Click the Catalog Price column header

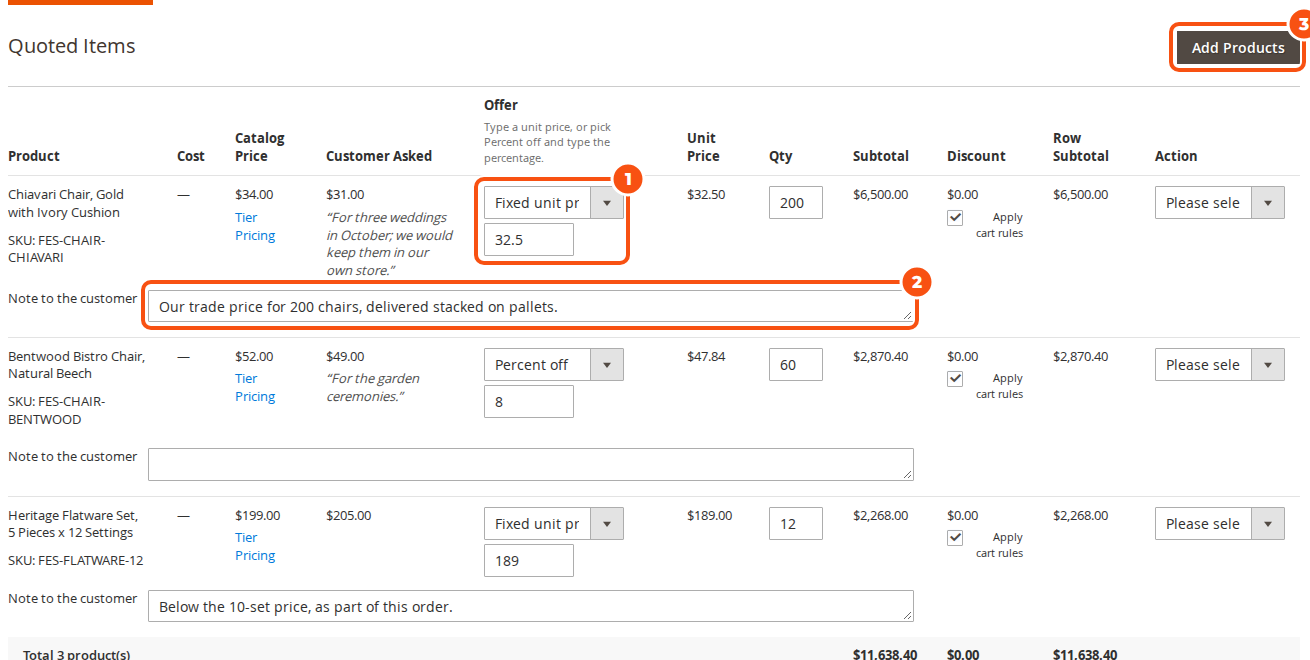260,147
